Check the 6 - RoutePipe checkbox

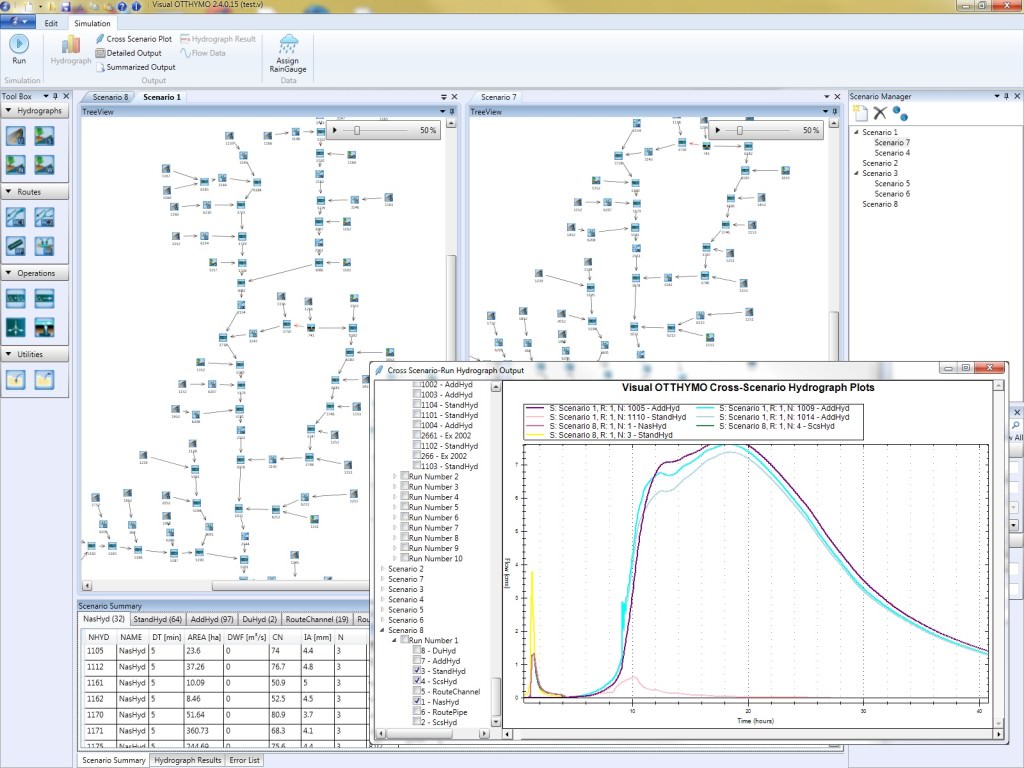[417, 712]
